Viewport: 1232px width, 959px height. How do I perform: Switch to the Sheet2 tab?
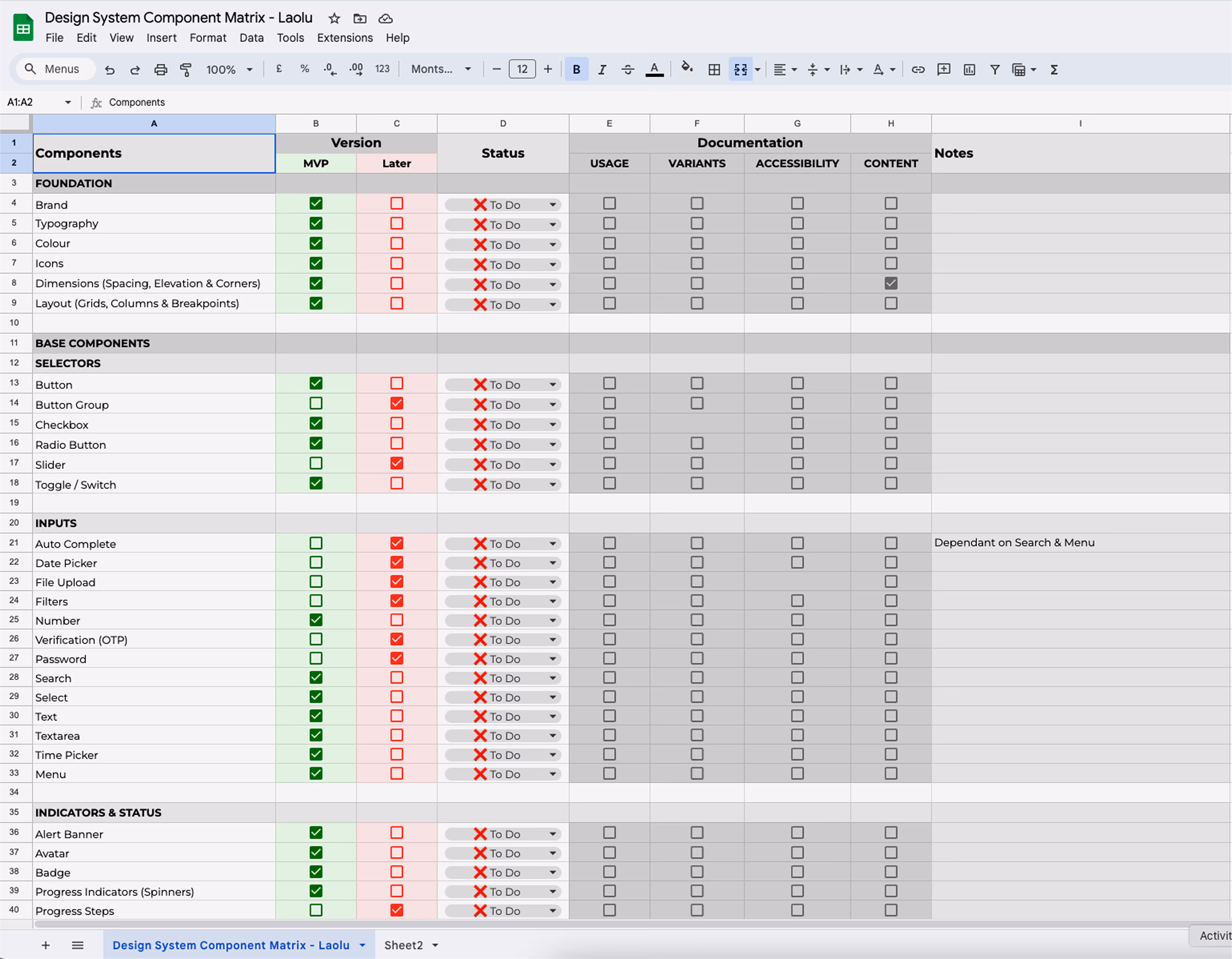coord(403,945)
